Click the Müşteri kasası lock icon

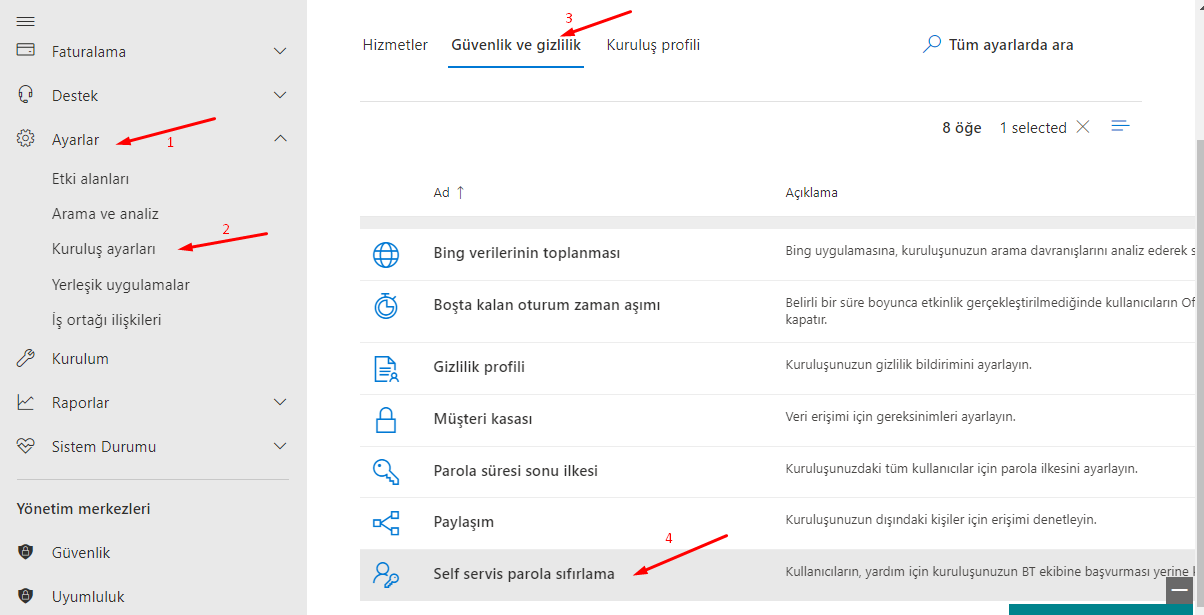click(x=385, y=419)
